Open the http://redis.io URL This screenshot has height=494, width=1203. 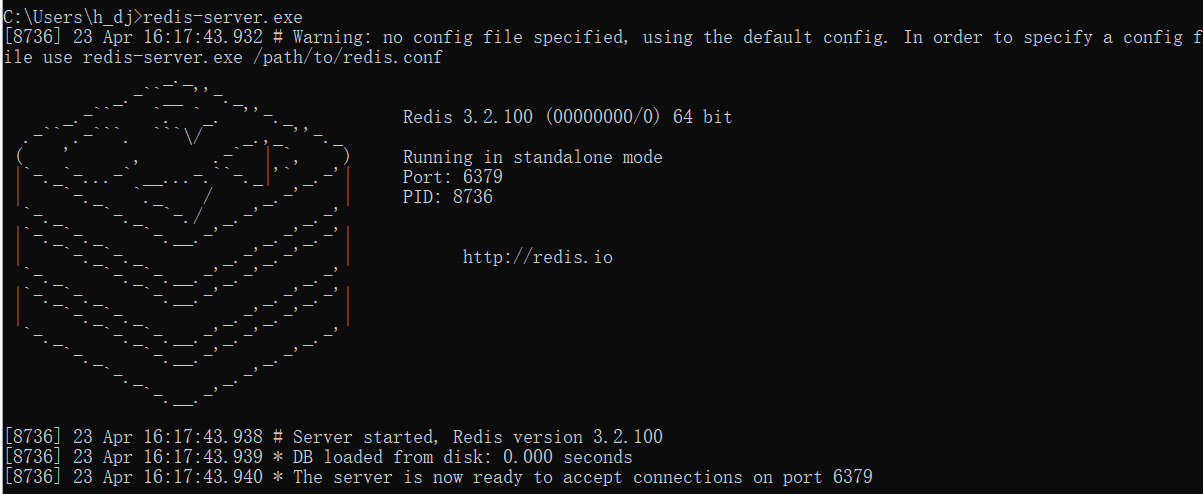coord(537,258)
